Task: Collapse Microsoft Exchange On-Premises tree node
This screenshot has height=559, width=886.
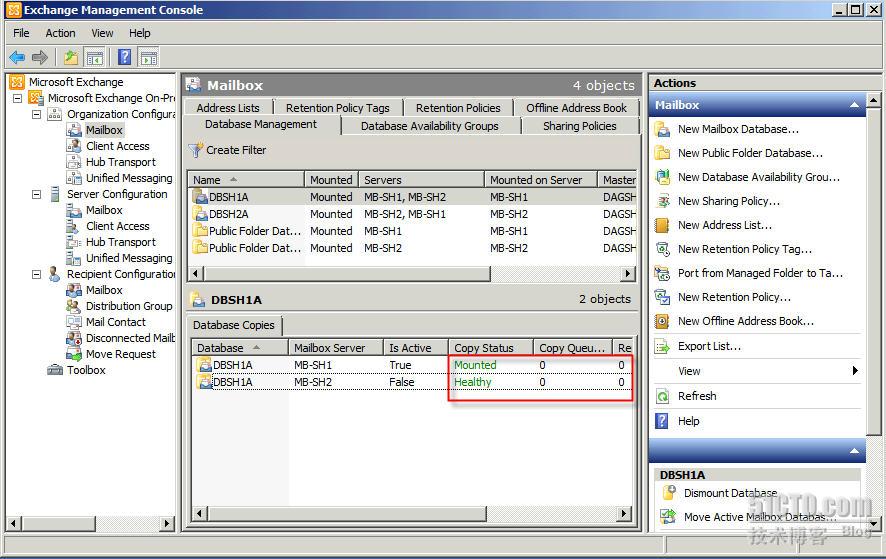Action: pos(18,98)
